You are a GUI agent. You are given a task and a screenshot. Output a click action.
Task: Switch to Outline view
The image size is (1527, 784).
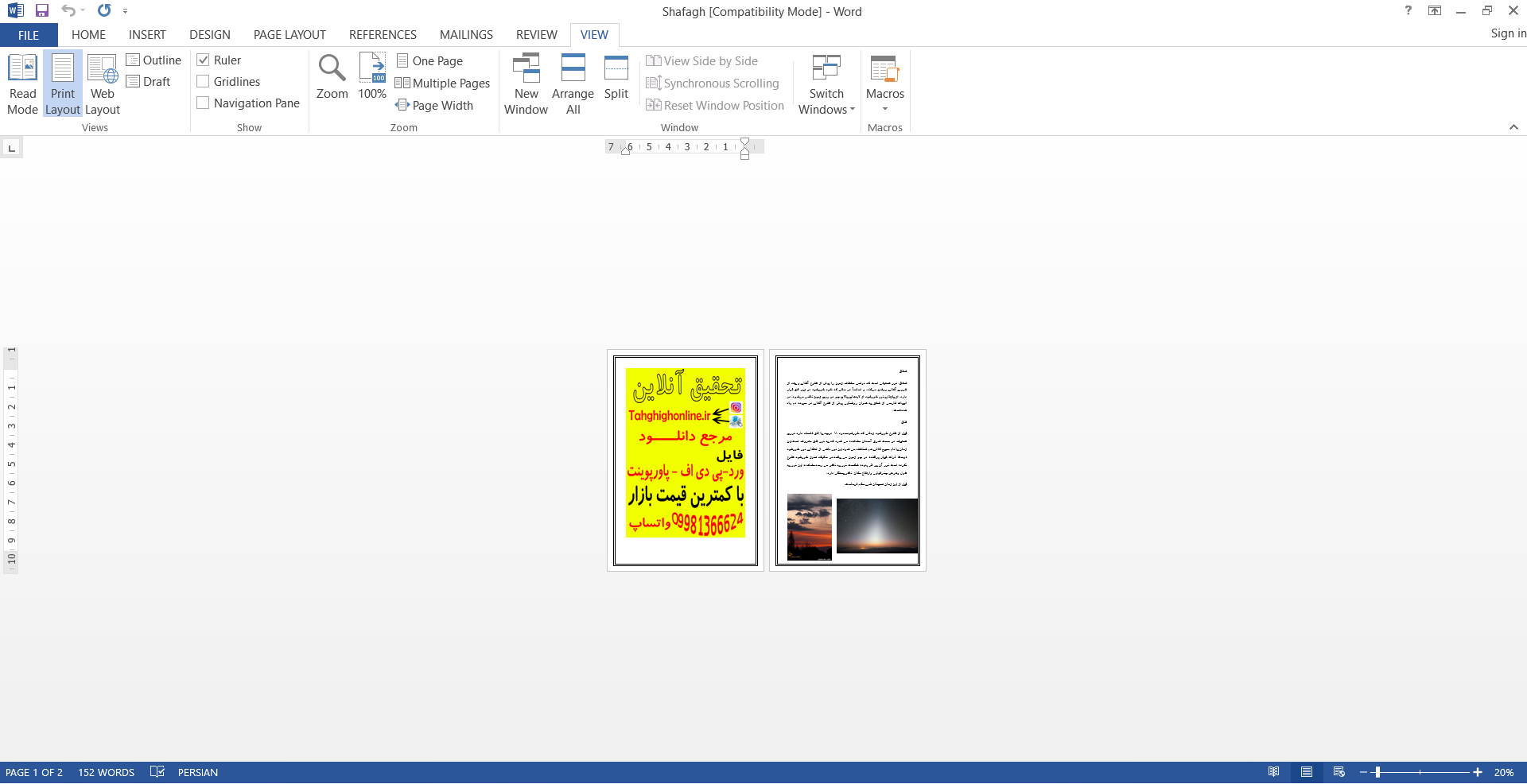click(153, 60)
